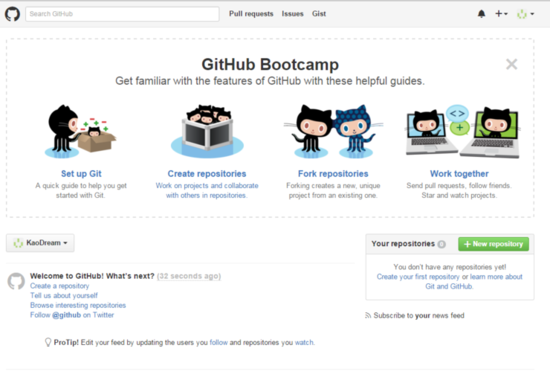The width and height of the screenshot is (550, 374).
Task: Open Follow @github on Twitter link
Action: [x=72, y=315]
